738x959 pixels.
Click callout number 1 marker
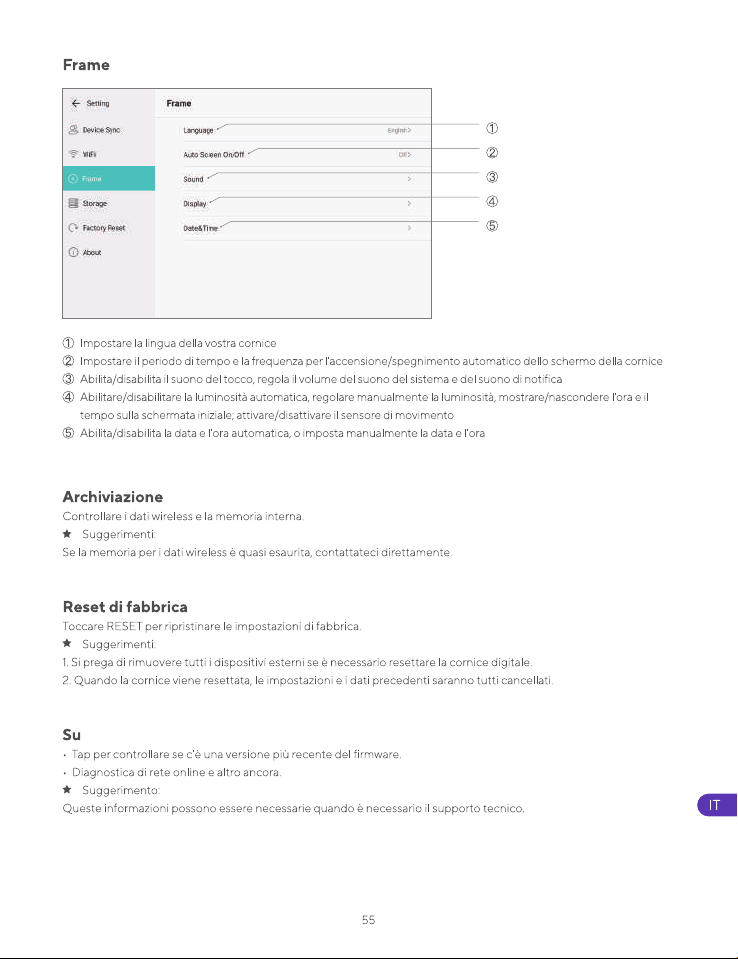tap(492, 128)
